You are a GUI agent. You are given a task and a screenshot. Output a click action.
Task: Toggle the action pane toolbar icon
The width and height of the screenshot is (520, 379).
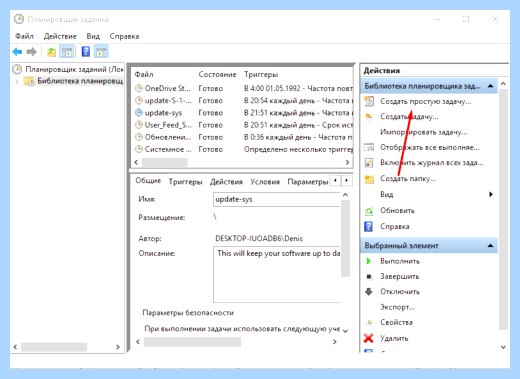click(101, 52)
